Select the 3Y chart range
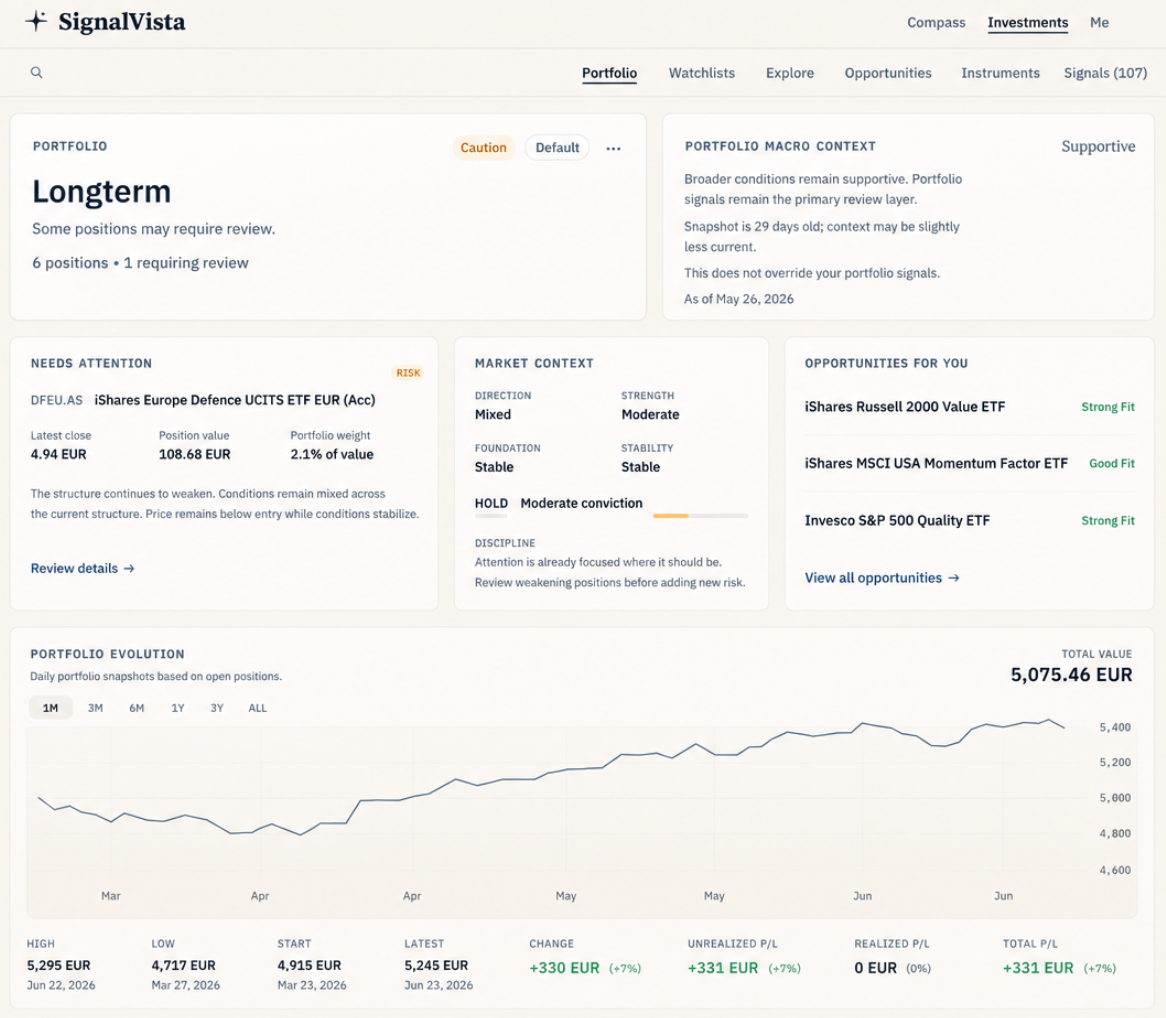 [x=217, y=708]
